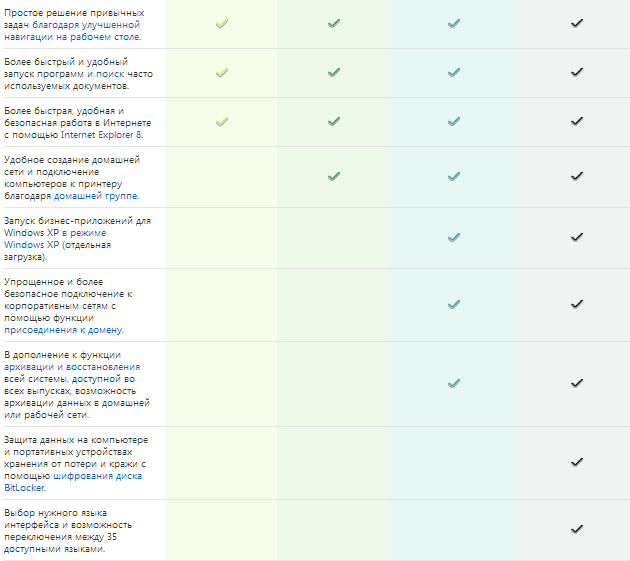Select text 'безопасная работа в Интернете'
The image size is (630, 561).
tap(78, 123)
